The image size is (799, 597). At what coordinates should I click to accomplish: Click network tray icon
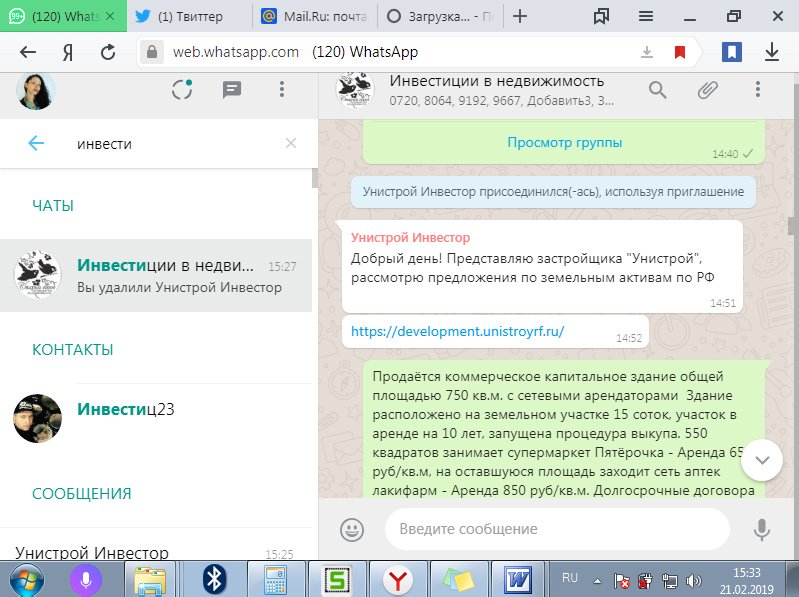pos(670,581)
